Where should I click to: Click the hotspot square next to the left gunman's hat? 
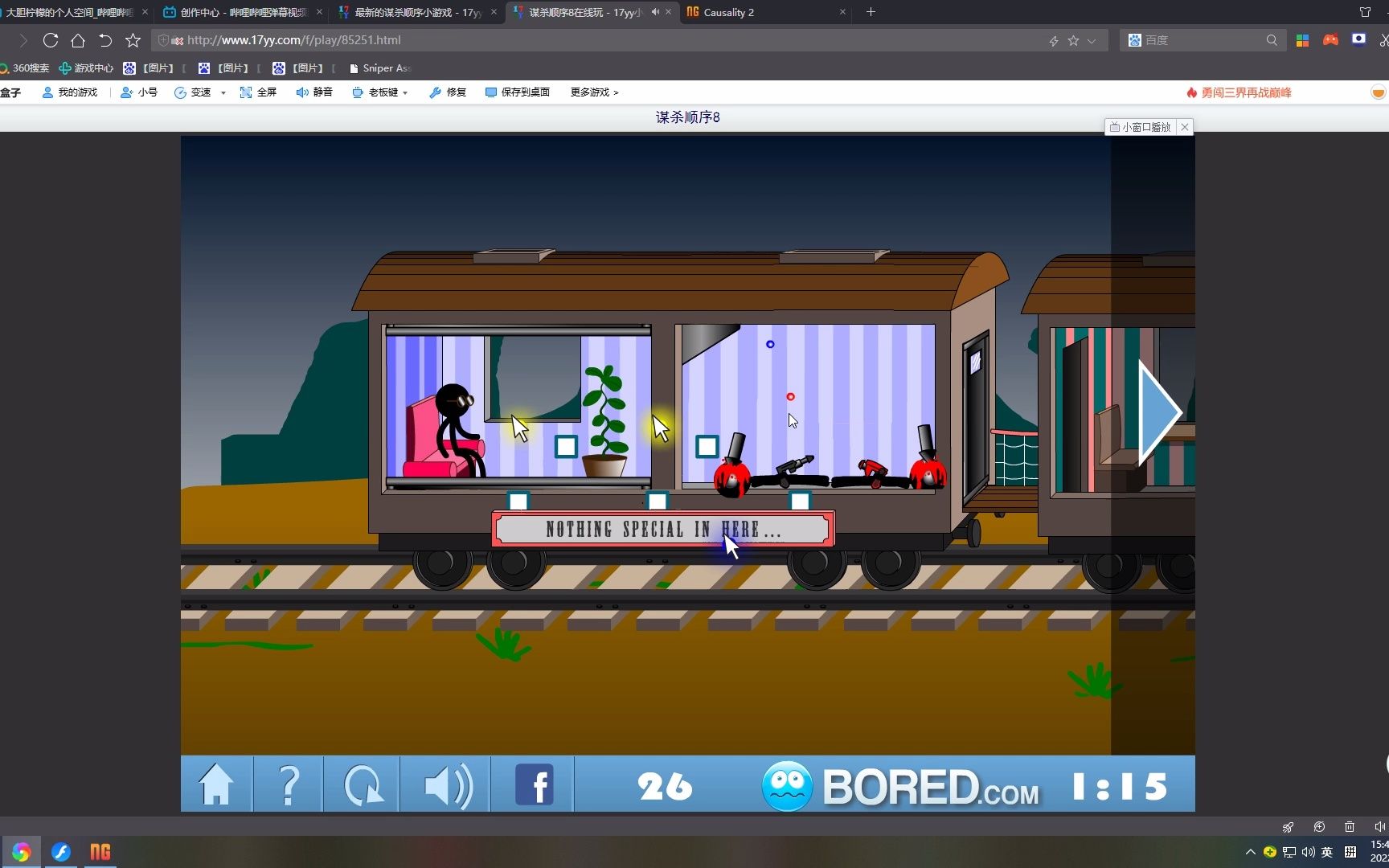pyautogui.click(x=707, y=446)
